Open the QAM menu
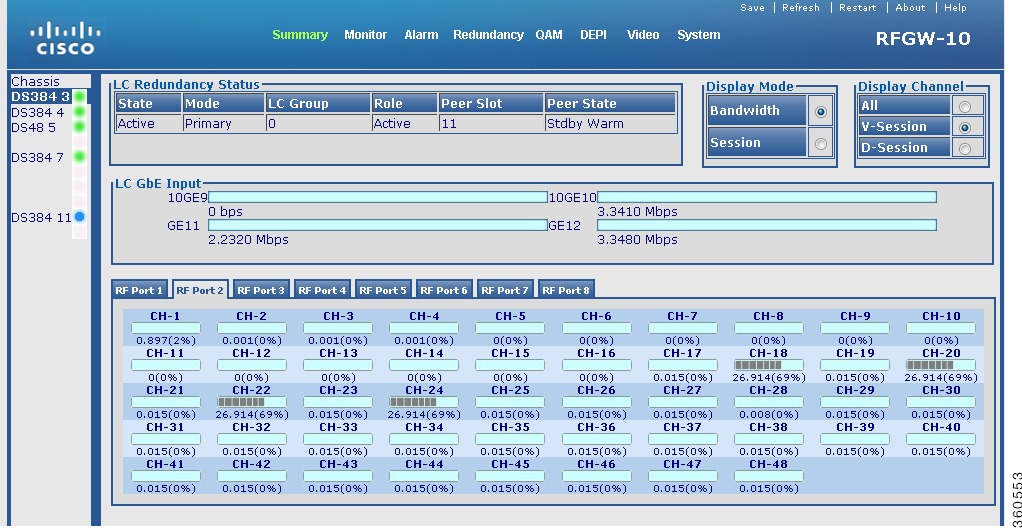Screen dimensions: 1022x528 (549, 35)
